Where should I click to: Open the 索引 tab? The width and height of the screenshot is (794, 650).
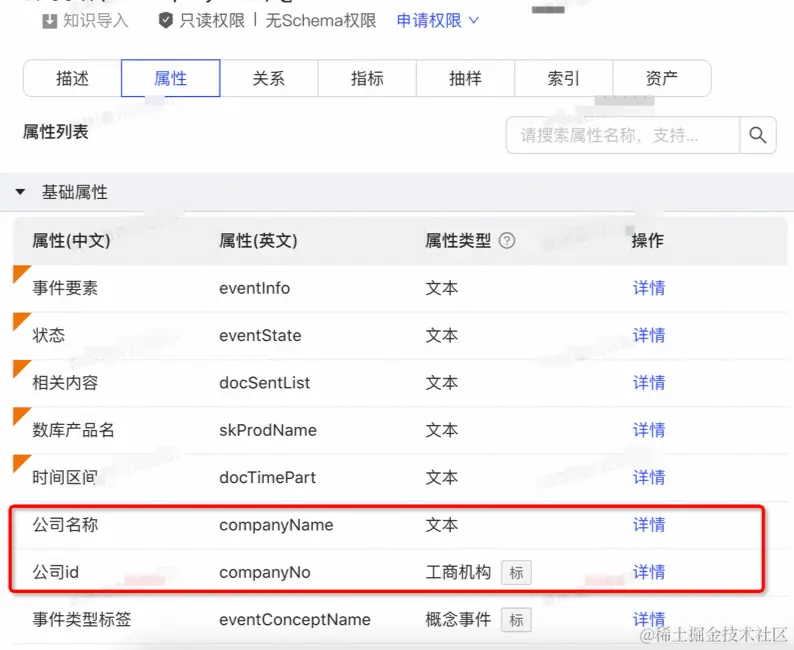[x=564, y=78]
